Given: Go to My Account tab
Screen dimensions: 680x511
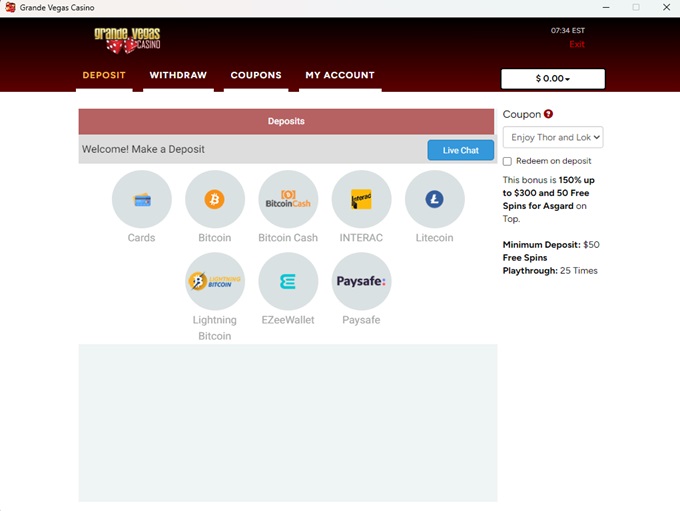Looking at the screenshot, I should pyautogui.click(x=340, y=75).
